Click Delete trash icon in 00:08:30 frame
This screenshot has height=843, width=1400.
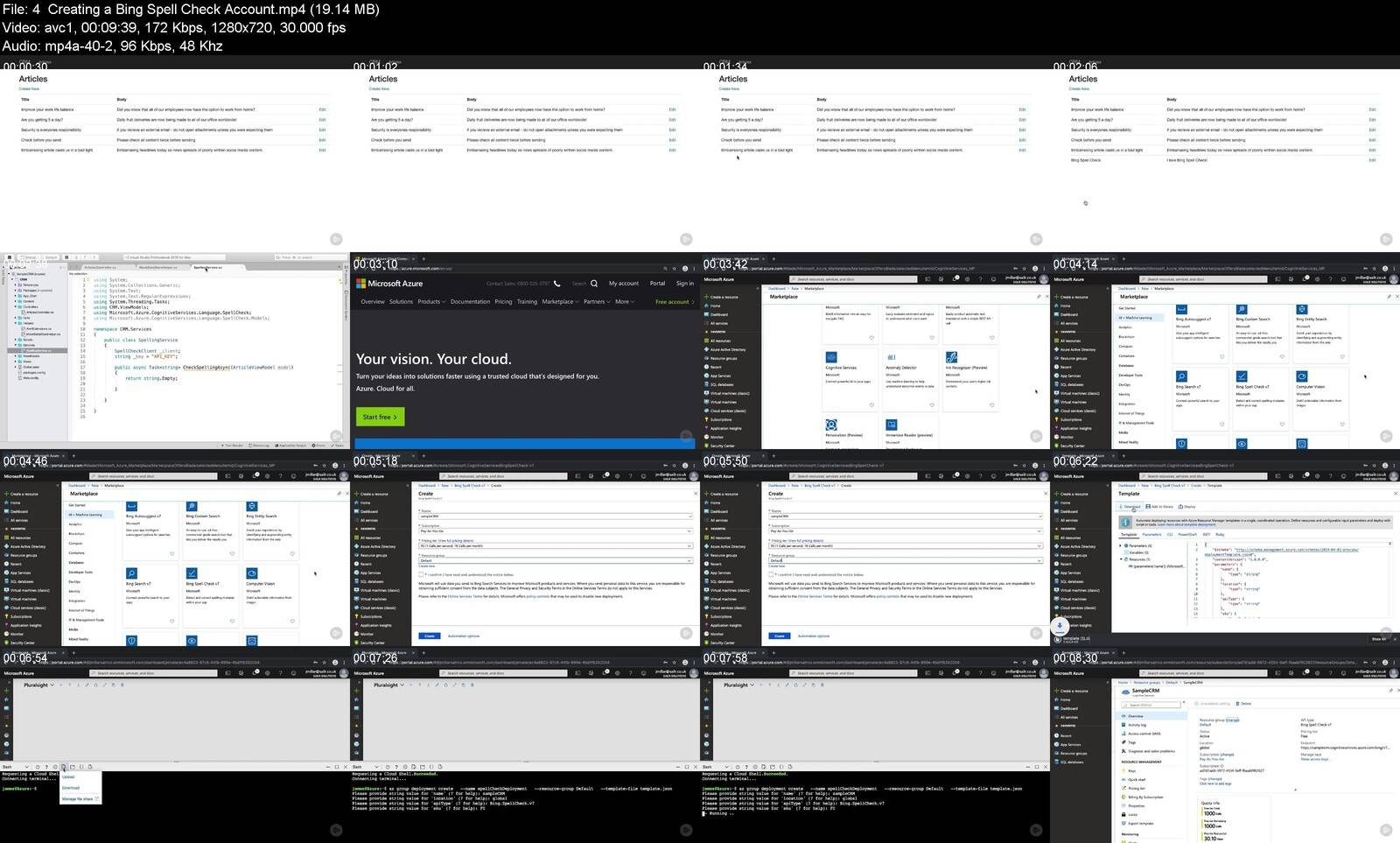(x=1237, y=704)
